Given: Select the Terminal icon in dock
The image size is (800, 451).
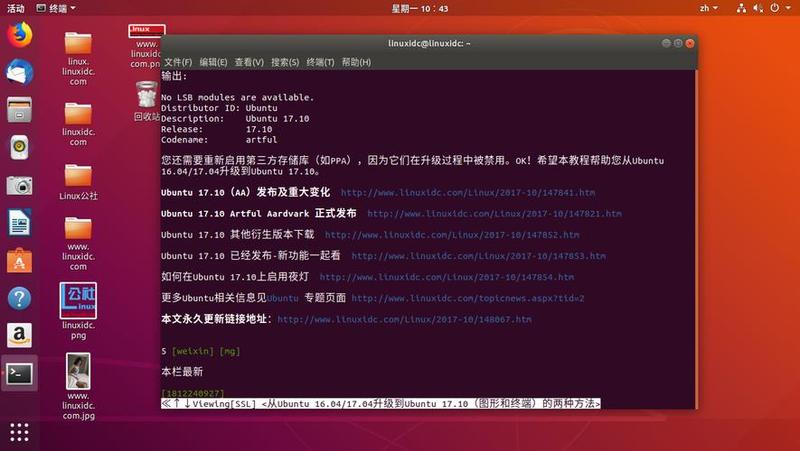Looking at the screenshot, I should point(19,373).
